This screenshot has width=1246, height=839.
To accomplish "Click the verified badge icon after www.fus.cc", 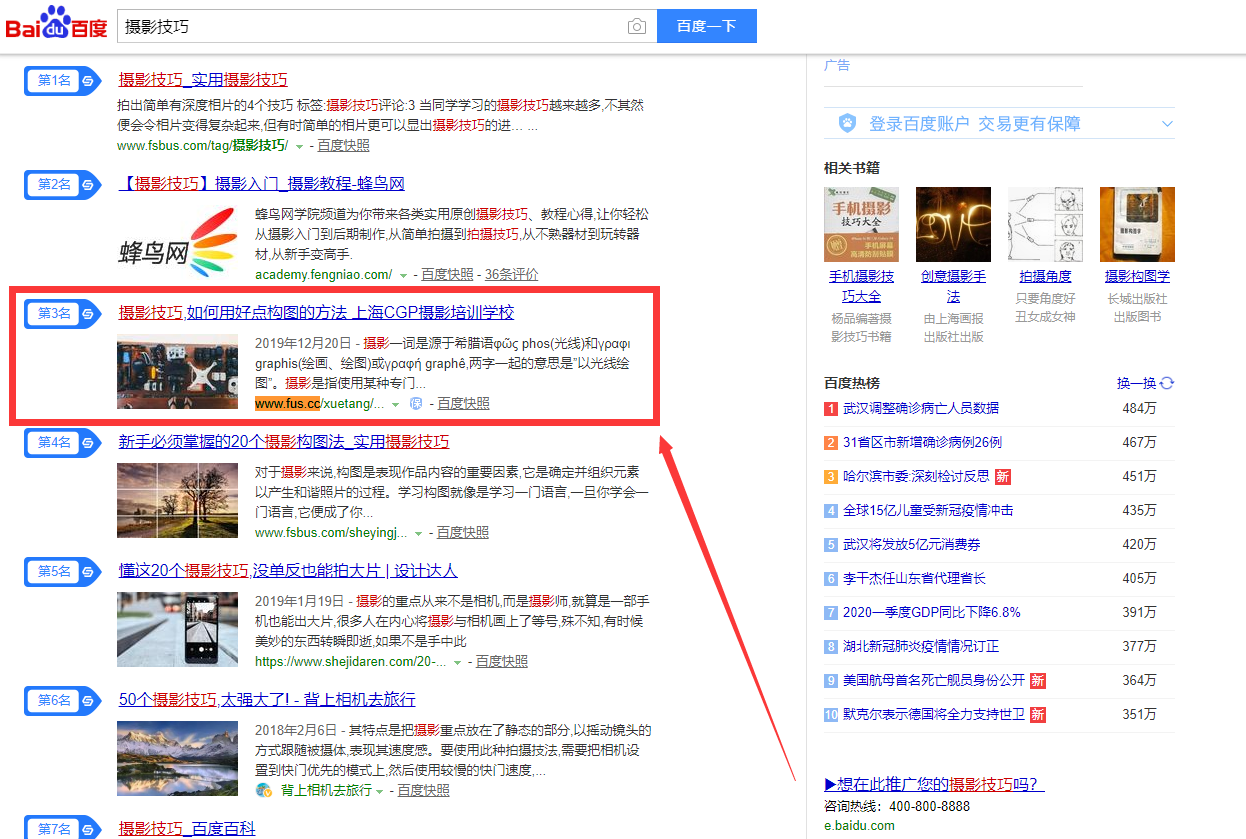I will point(416,404).
